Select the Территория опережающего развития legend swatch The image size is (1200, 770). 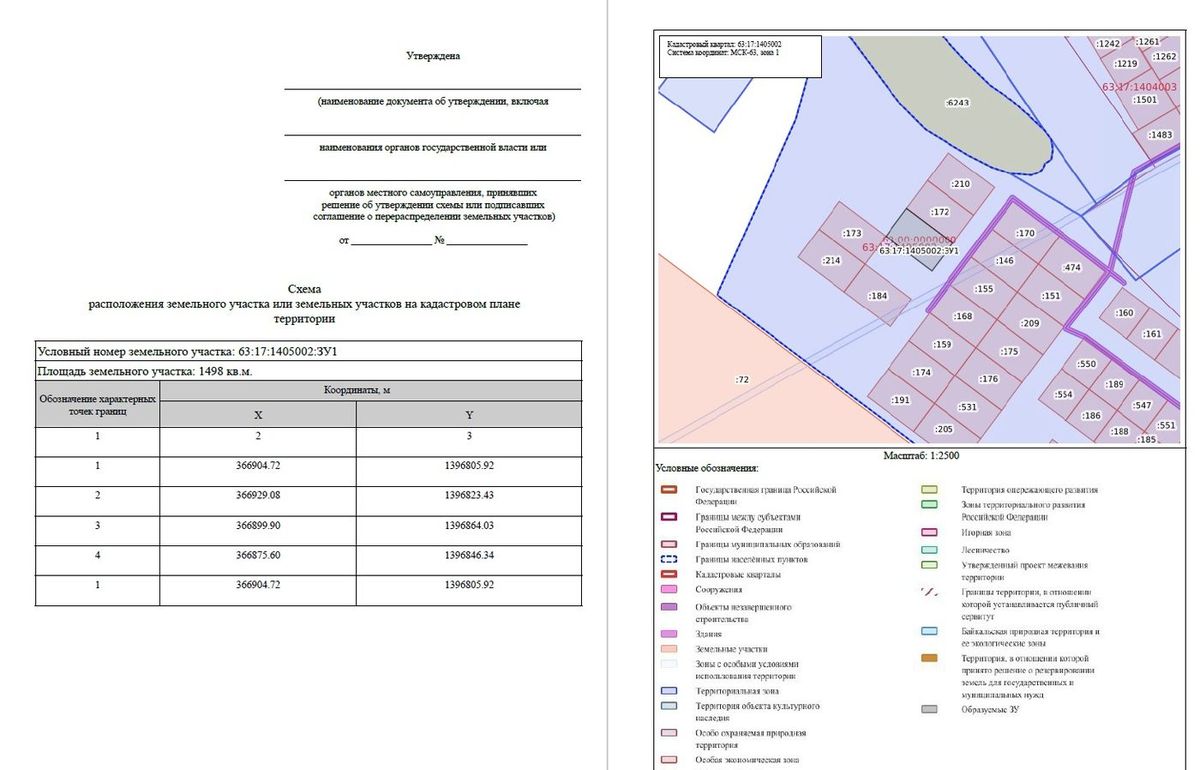click(x=929, y=490)
